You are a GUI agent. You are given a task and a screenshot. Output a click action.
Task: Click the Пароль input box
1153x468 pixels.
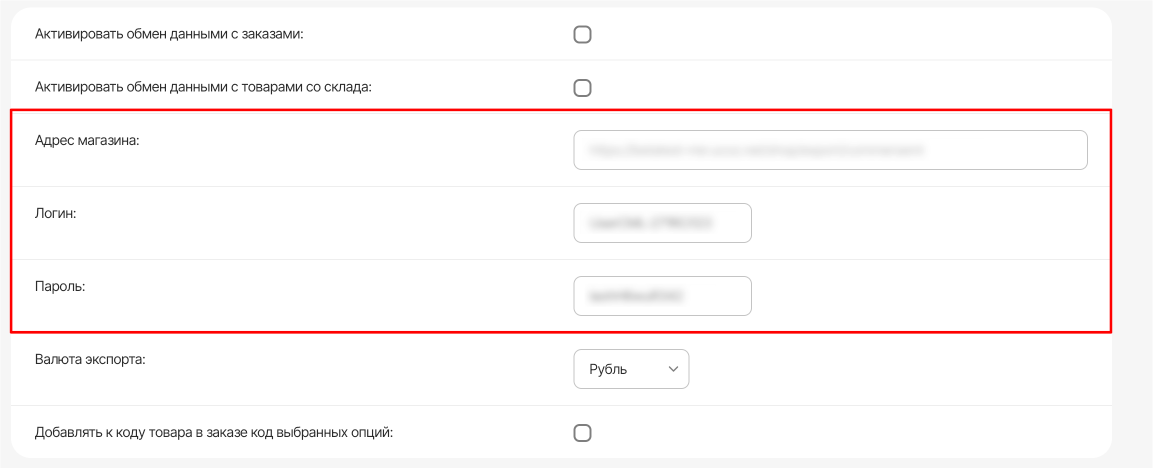click(662, 296)
